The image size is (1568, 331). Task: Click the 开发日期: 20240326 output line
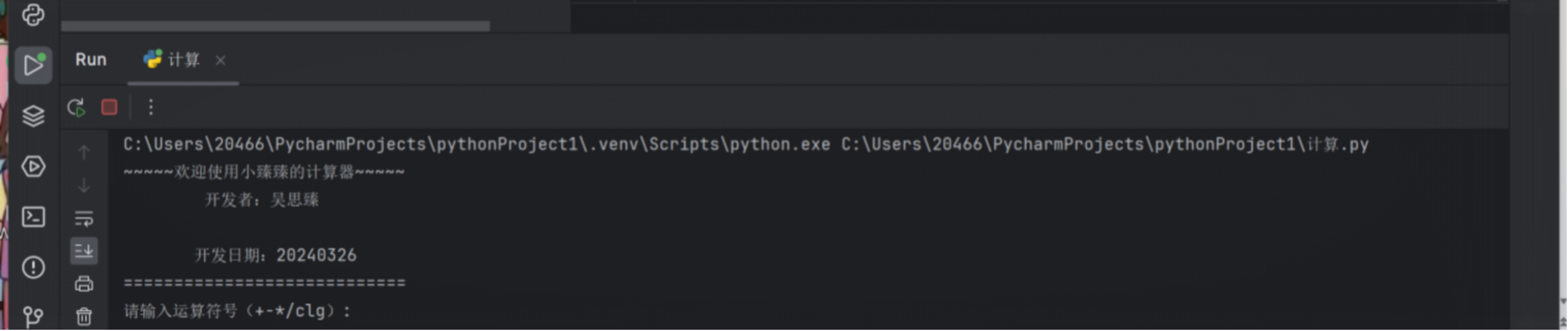click(275, 256)
